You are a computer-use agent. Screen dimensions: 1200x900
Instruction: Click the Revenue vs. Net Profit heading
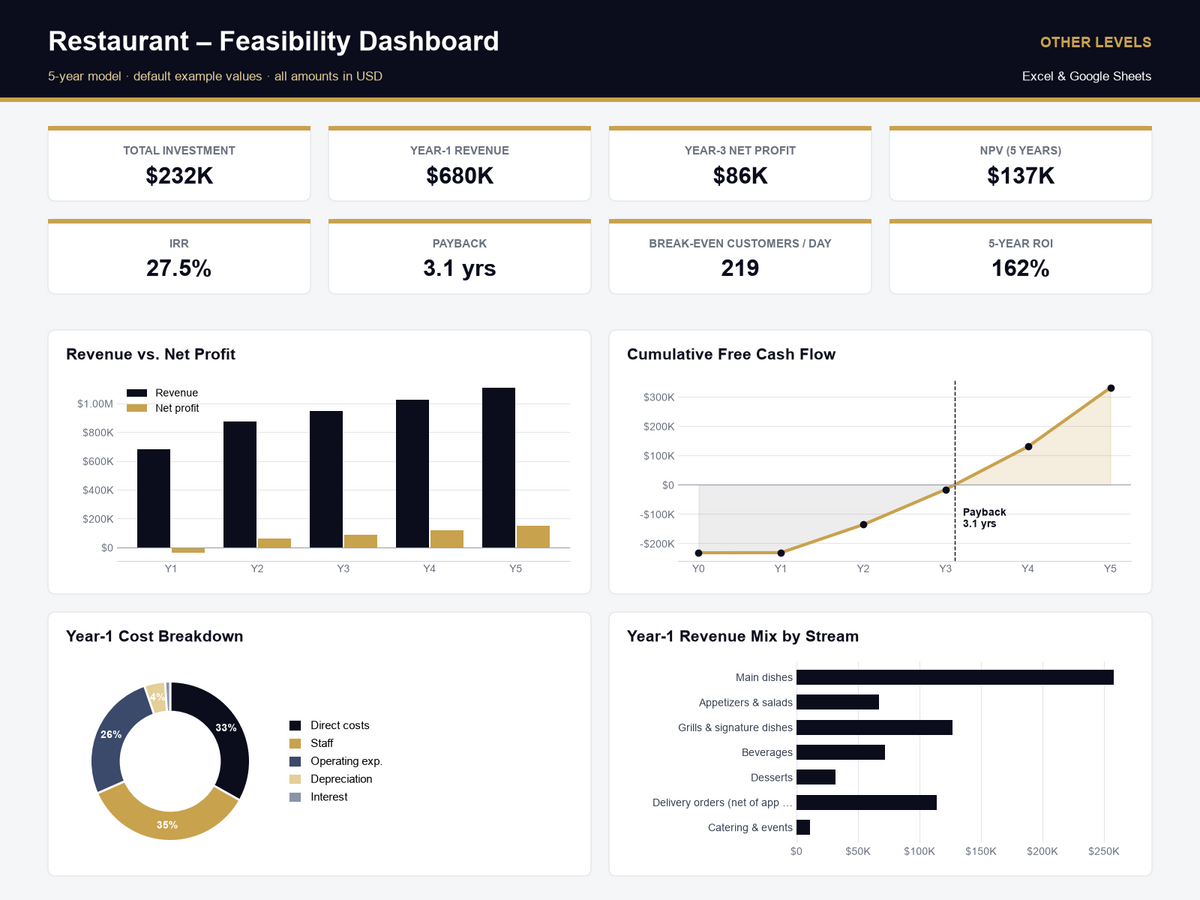pos(151,354)
